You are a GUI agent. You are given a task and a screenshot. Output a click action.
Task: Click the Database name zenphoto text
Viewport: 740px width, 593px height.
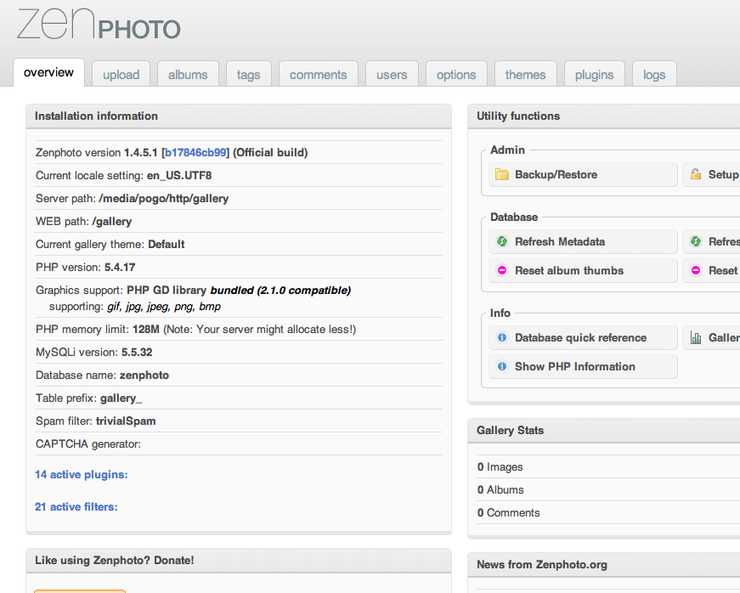point(102,375)
